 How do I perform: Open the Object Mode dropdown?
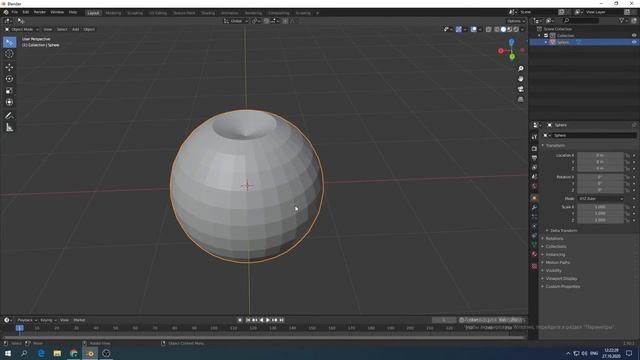click(x=22, y=29)
